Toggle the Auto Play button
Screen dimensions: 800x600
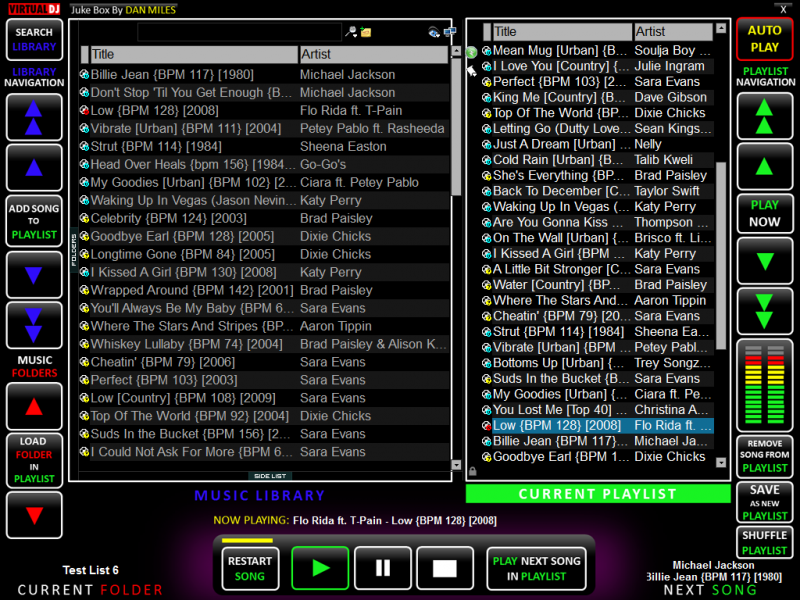tap(764, 39)
